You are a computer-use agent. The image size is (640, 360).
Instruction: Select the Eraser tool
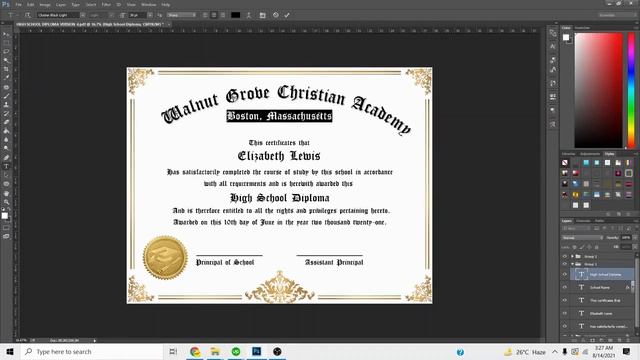[x=6, y=122]
